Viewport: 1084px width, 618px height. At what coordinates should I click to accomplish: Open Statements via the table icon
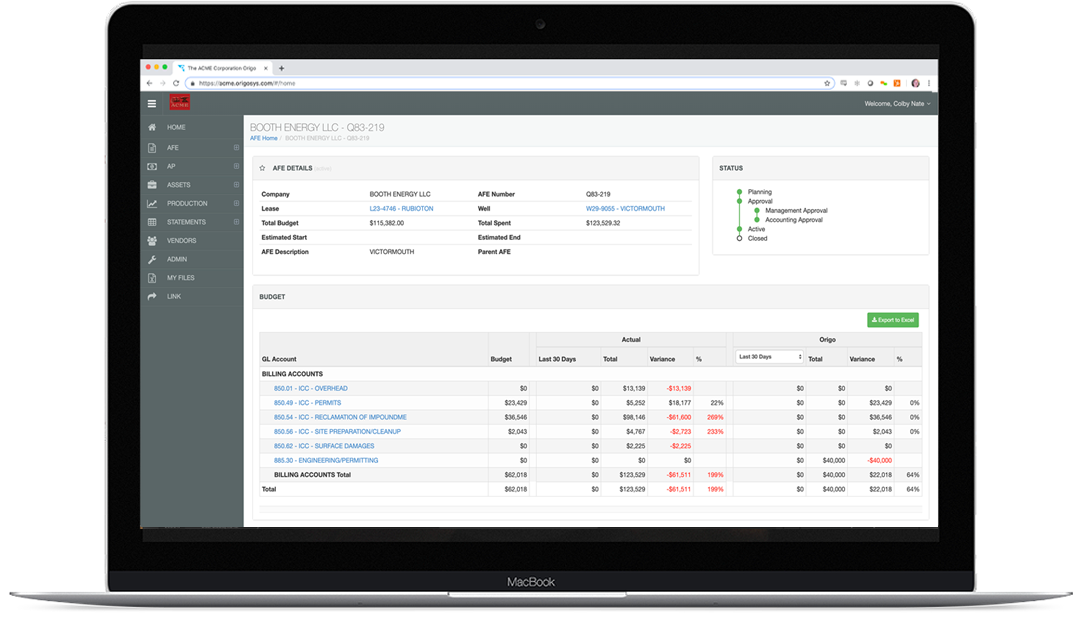(152, 222)
